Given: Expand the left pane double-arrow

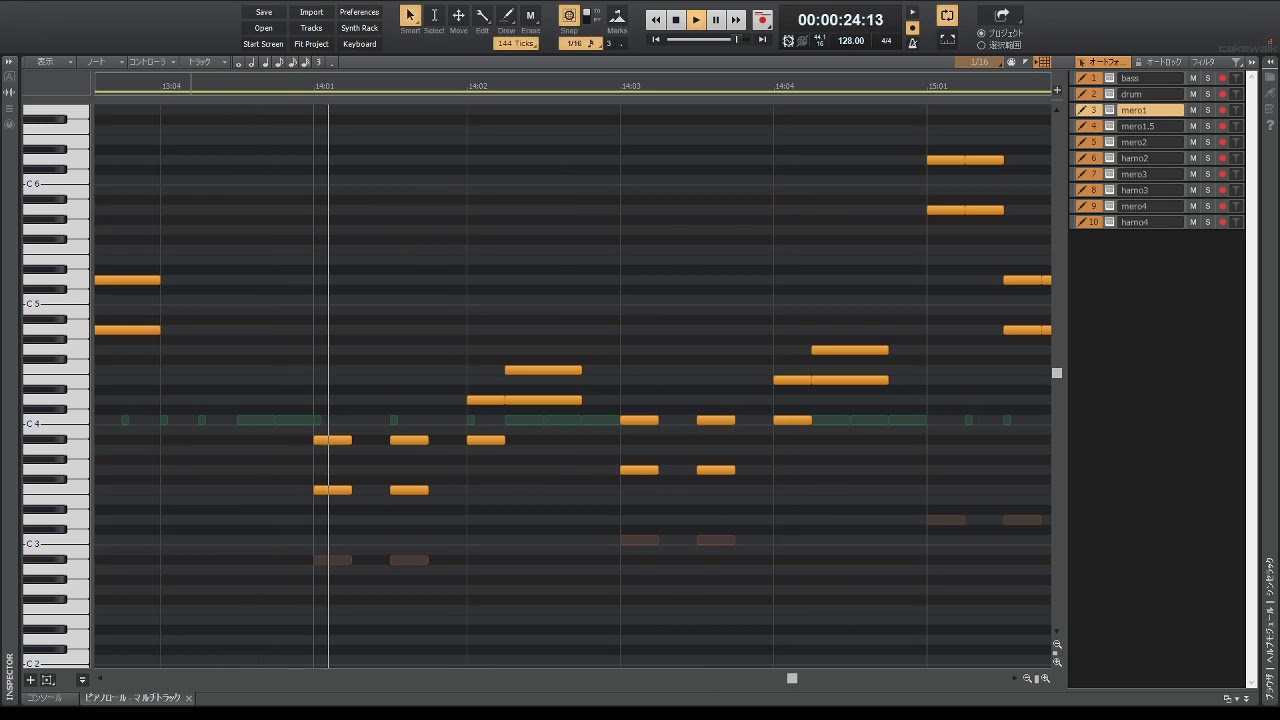Looking at the screenshot, I should (x=9, y=62).
